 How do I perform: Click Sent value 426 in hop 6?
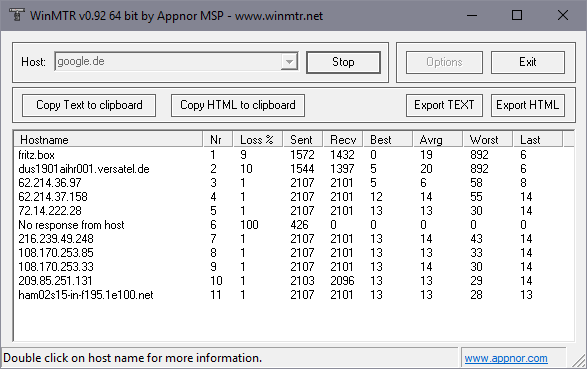coord(299,225)
